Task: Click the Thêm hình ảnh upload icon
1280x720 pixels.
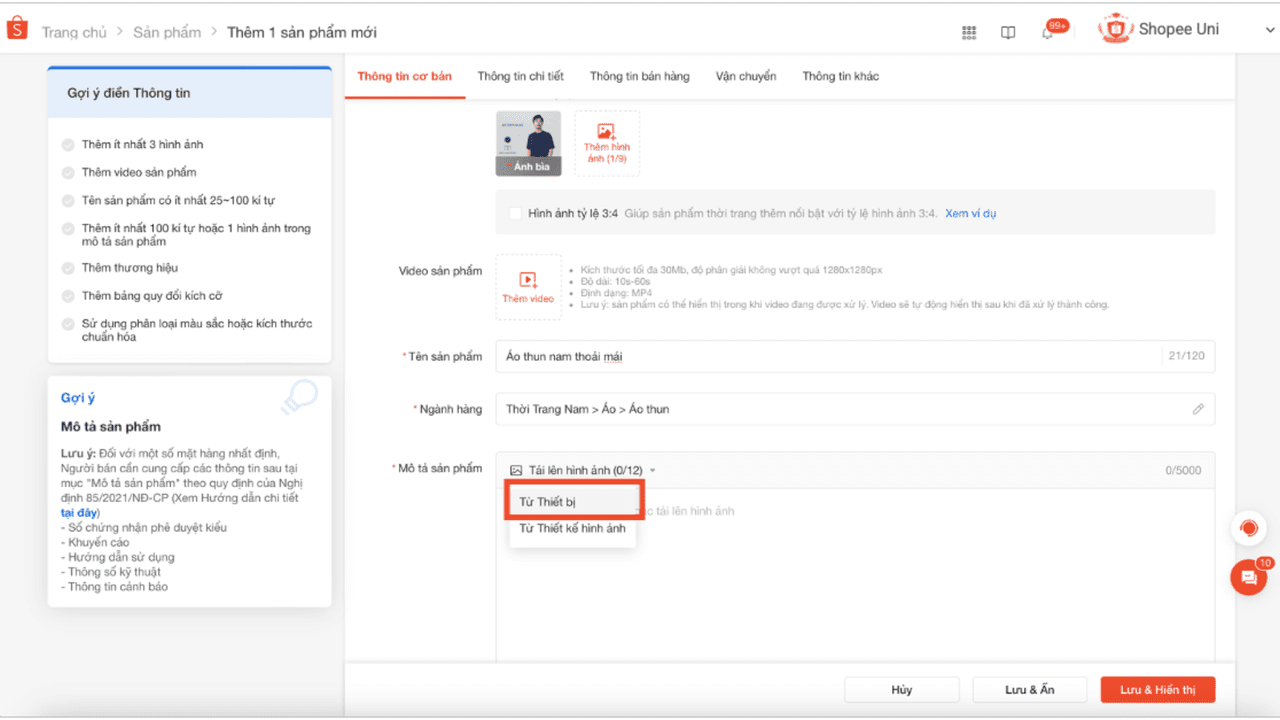Action: coord(606,132)
